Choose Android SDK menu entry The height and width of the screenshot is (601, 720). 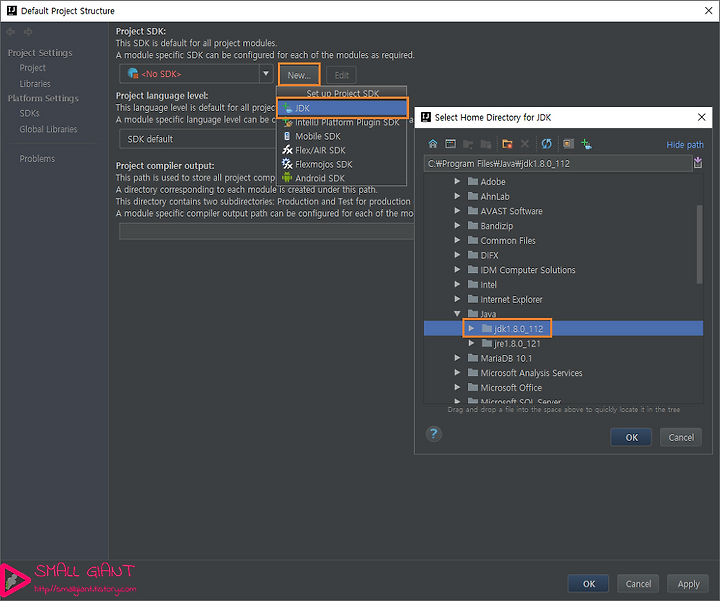tap(342, 178)
